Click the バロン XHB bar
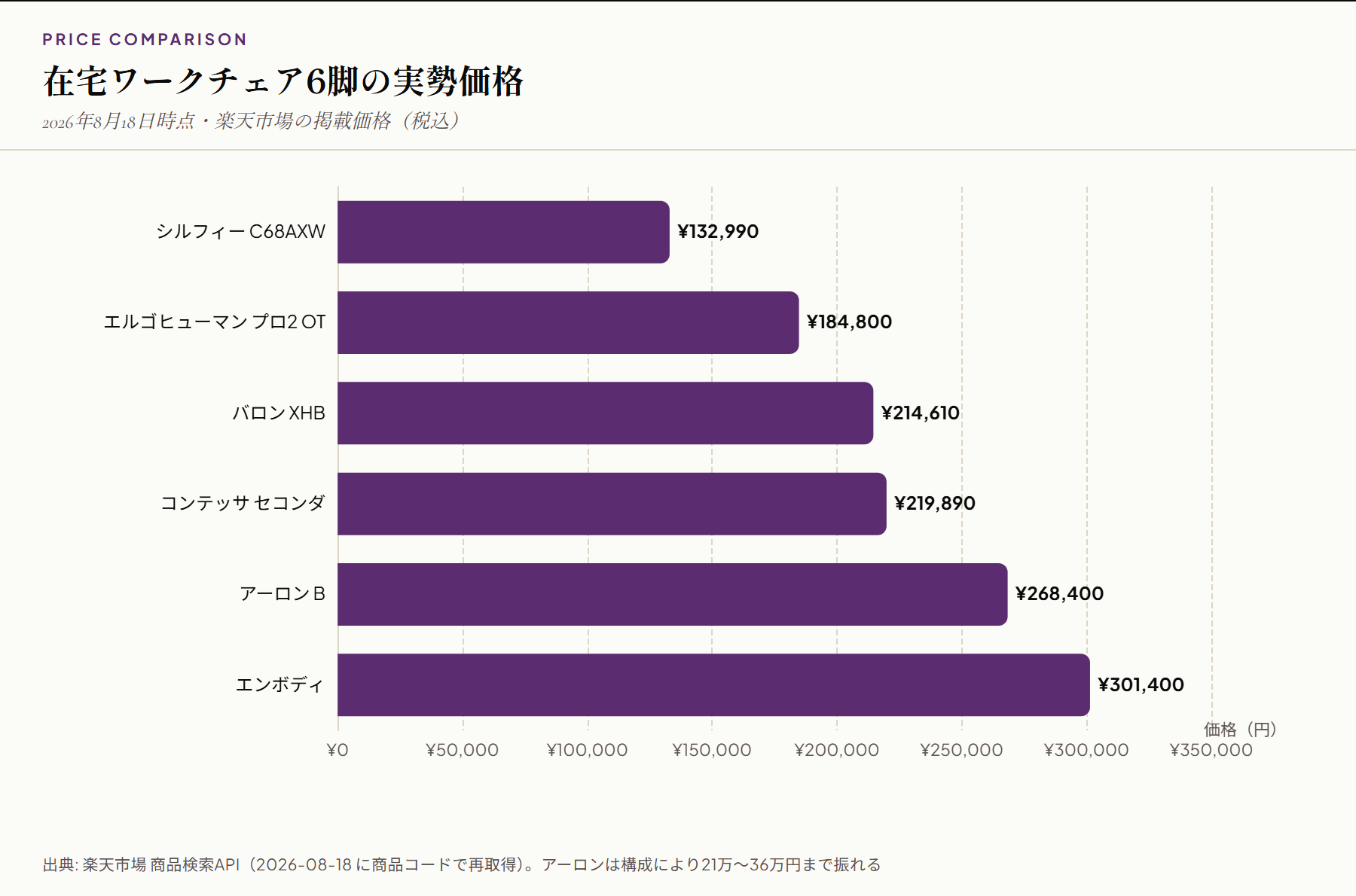 [606, 413]
